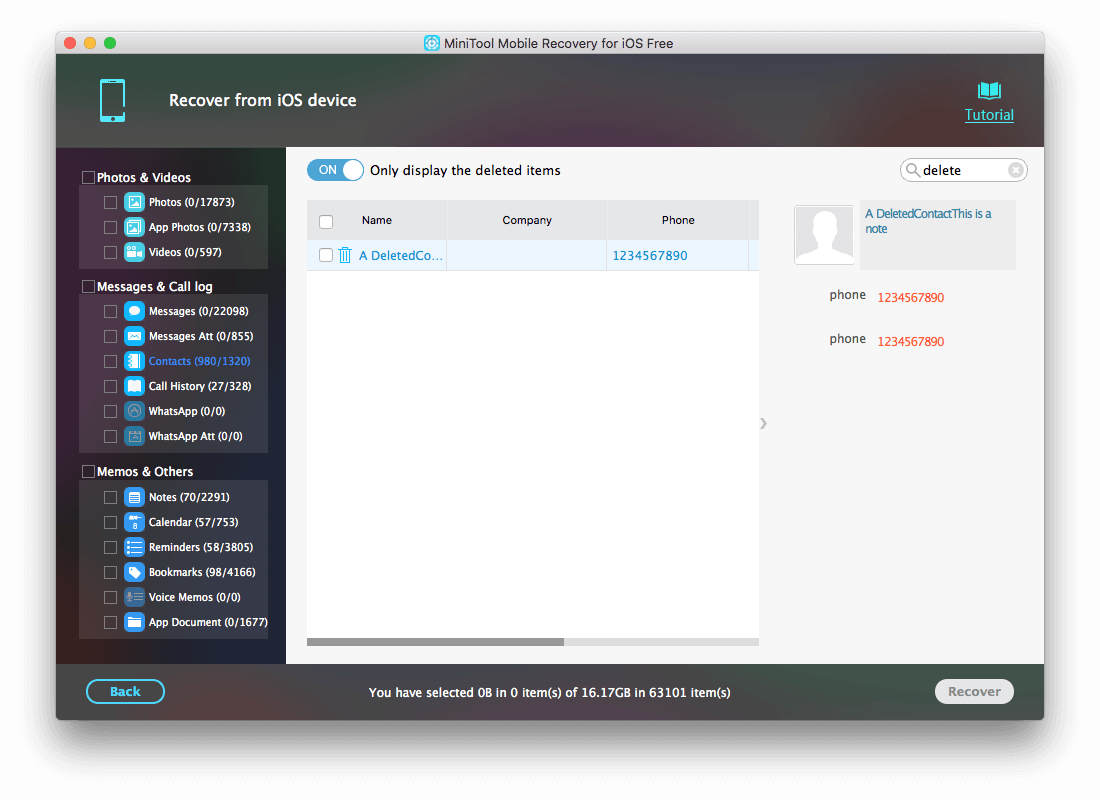
Task: Click the App Photos category icon
Action: pyautogui.click(x=134, y=227)
